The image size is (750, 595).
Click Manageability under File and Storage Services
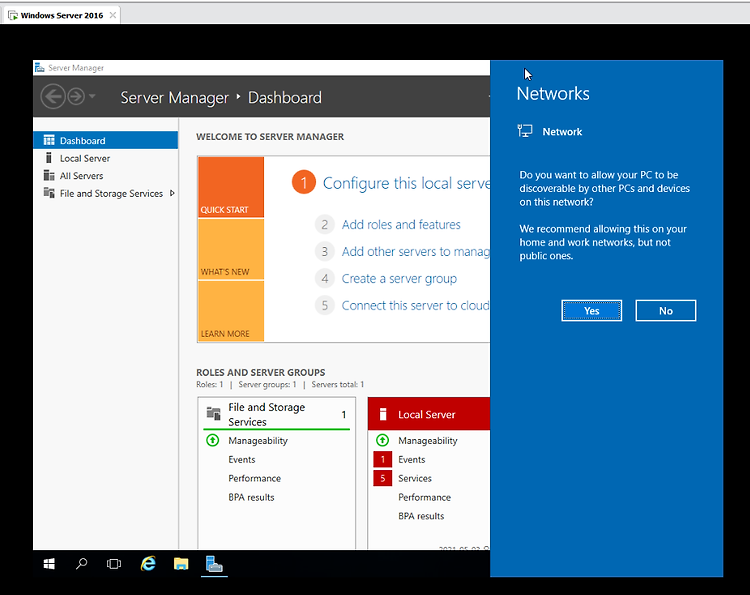258,441
